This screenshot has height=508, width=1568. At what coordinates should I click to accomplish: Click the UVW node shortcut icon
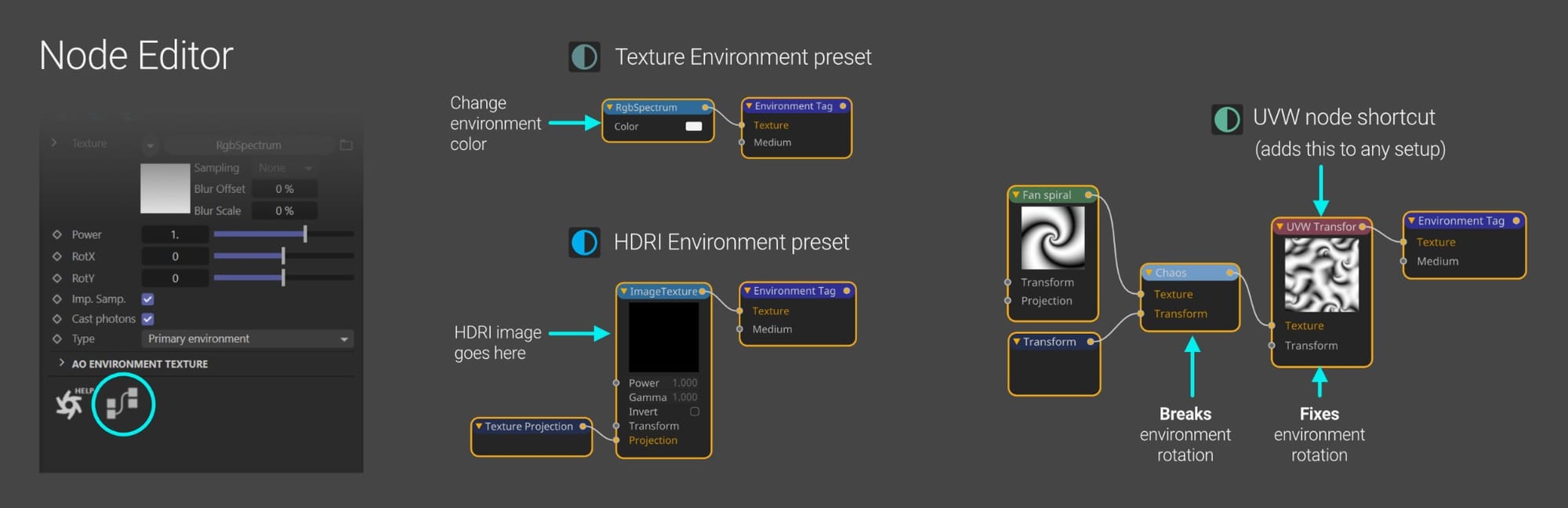pyautogui.click(x=1227, y=119)
